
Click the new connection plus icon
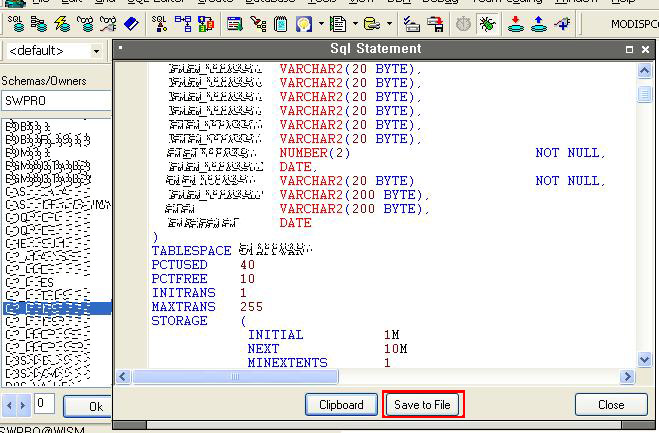(562, 24)
